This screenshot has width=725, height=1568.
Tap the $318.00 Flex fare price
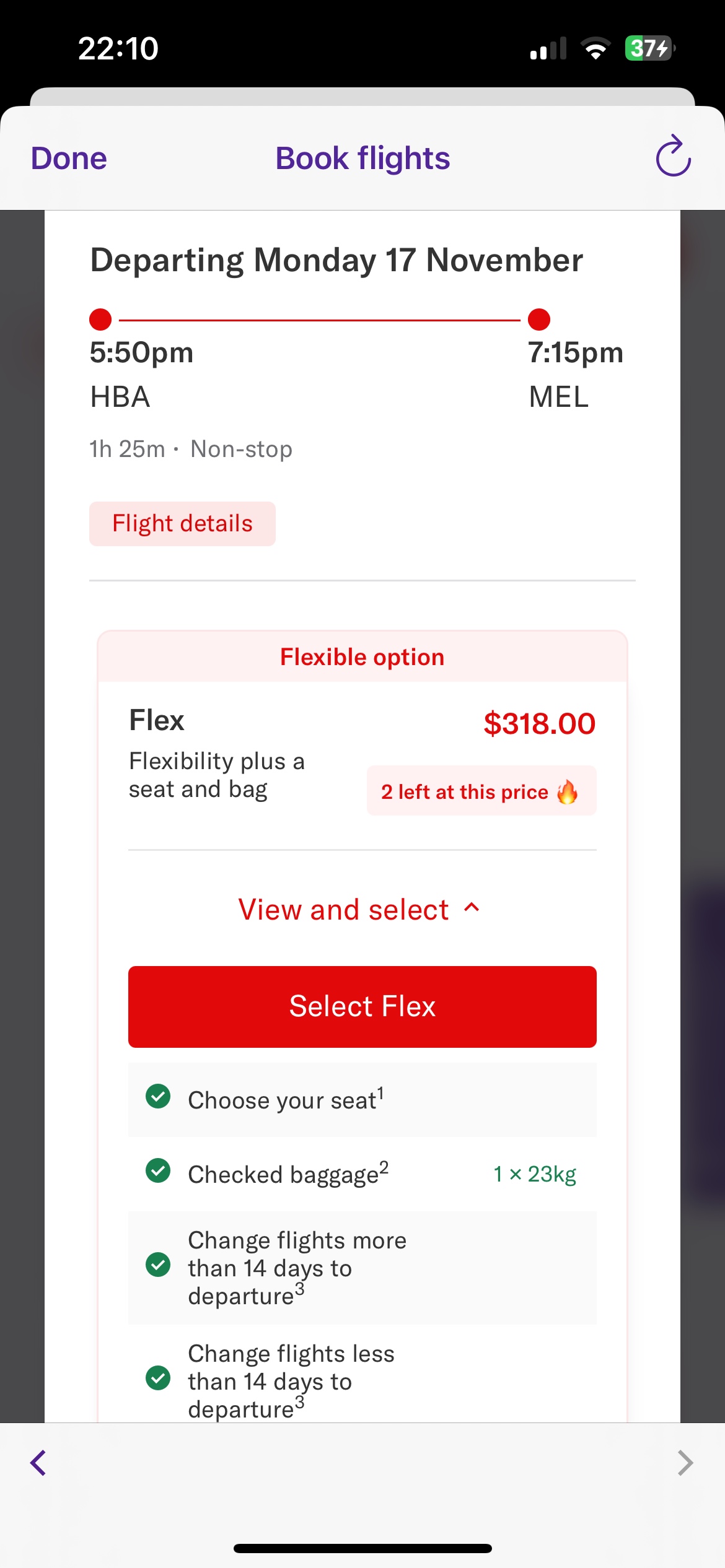[539, 723]
